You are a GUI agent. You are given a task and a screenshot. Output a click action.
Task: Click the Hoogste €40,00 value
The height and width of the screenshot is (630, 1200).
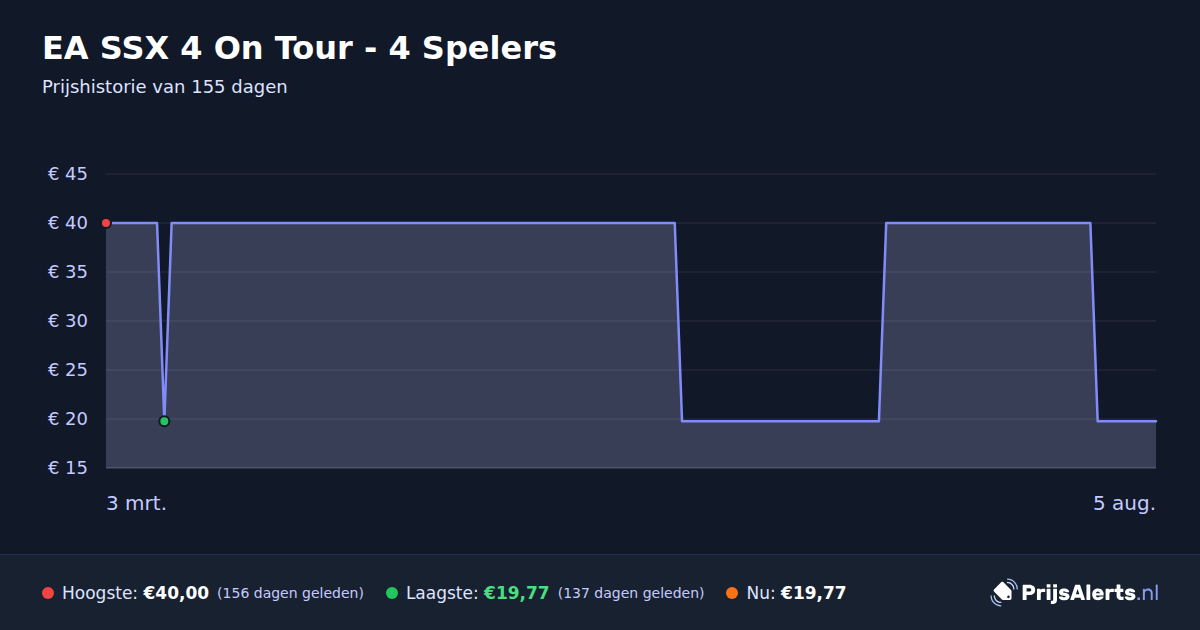[176, 593]
